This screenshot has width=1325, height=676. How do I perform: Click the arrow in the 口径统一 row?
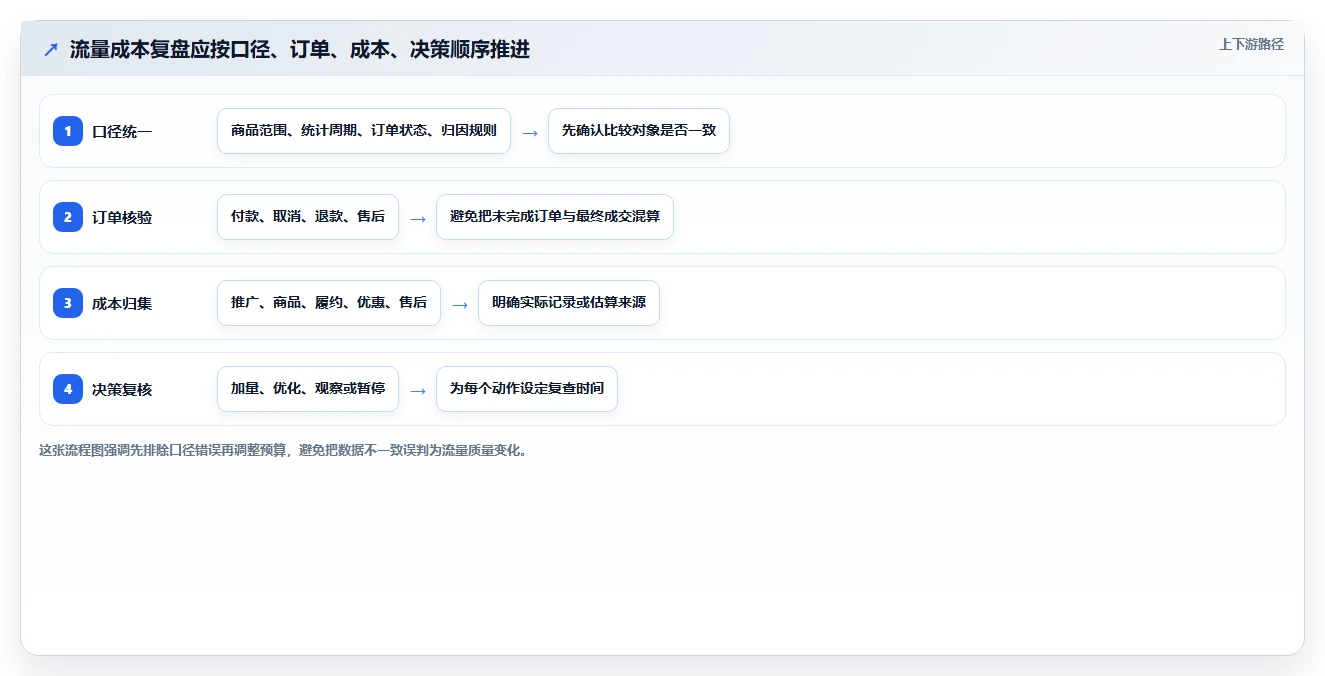[x=530, y=132]
